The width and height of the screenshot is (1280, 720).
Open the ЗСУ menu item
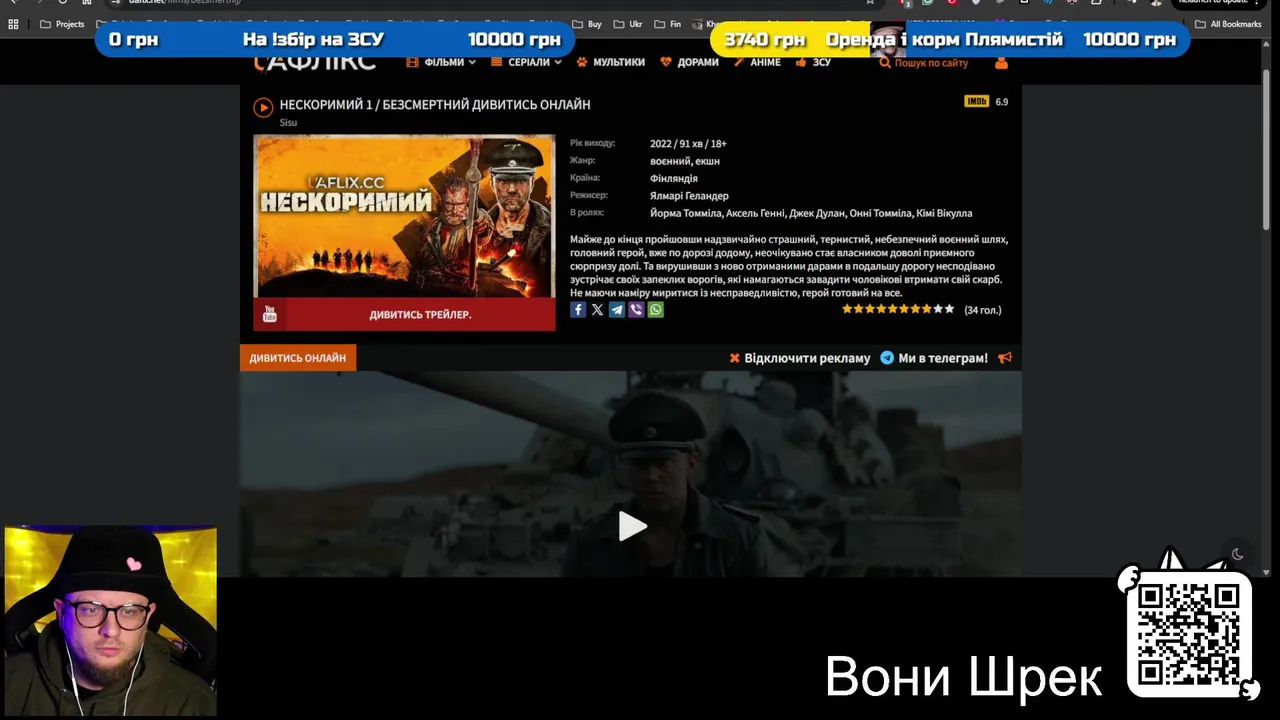pyautogui.click(x=814, y=62)
